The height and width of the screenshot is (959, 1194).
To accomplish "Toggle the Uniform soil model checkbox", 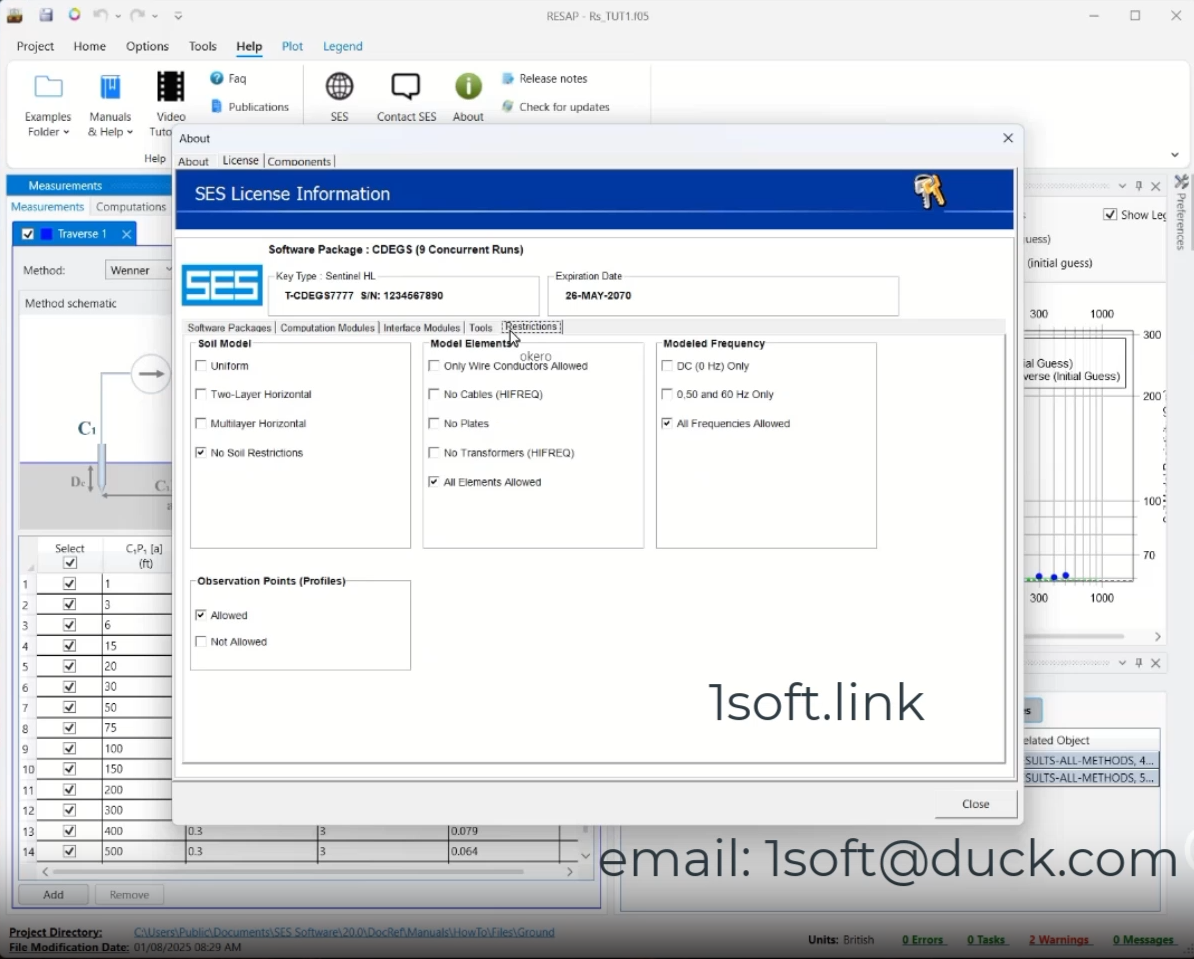I will pyautogui.click(x=201, y=366).
